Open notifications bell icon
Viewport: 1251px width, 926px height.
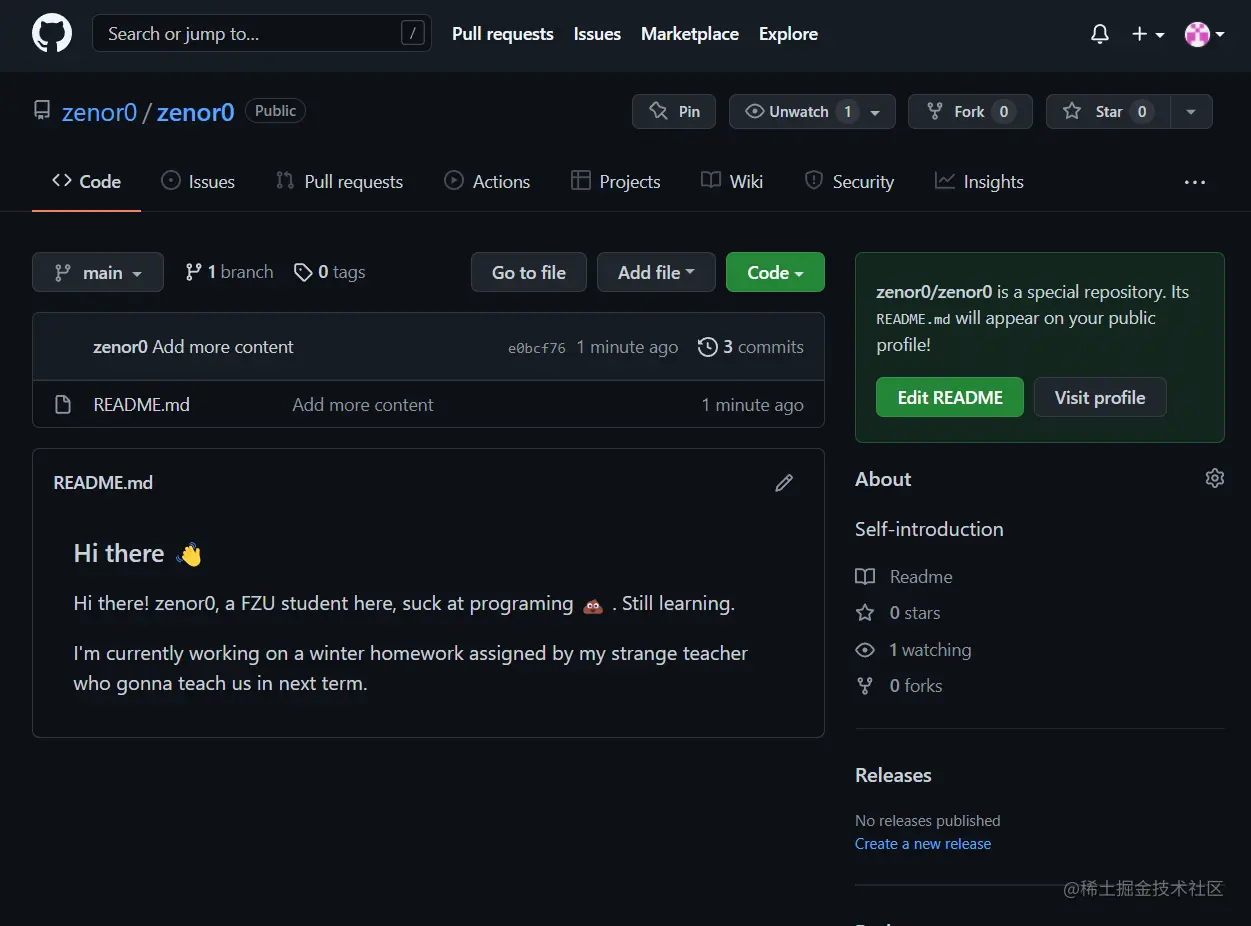pyautogui.click(x=1100, y=34)
